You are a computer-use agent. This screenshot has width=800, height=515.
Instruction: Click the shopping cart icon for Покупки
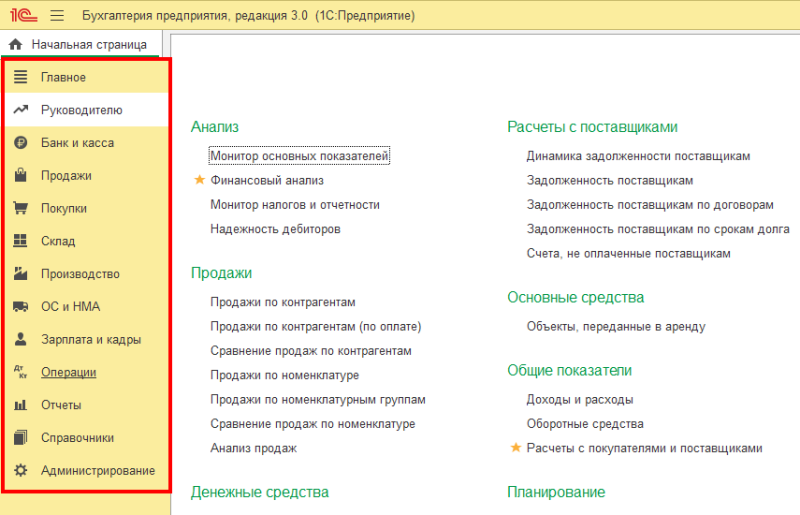(x=20, y=209)
